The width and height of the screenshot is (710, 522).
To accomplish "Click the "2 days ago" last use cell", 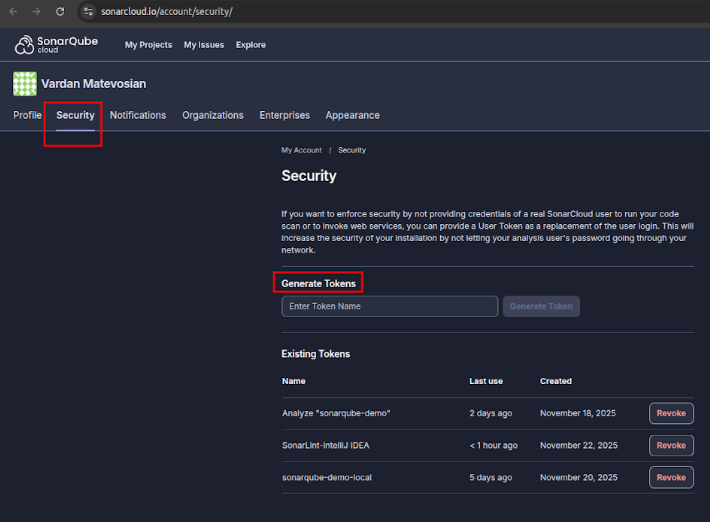I will tap(490, 413).
